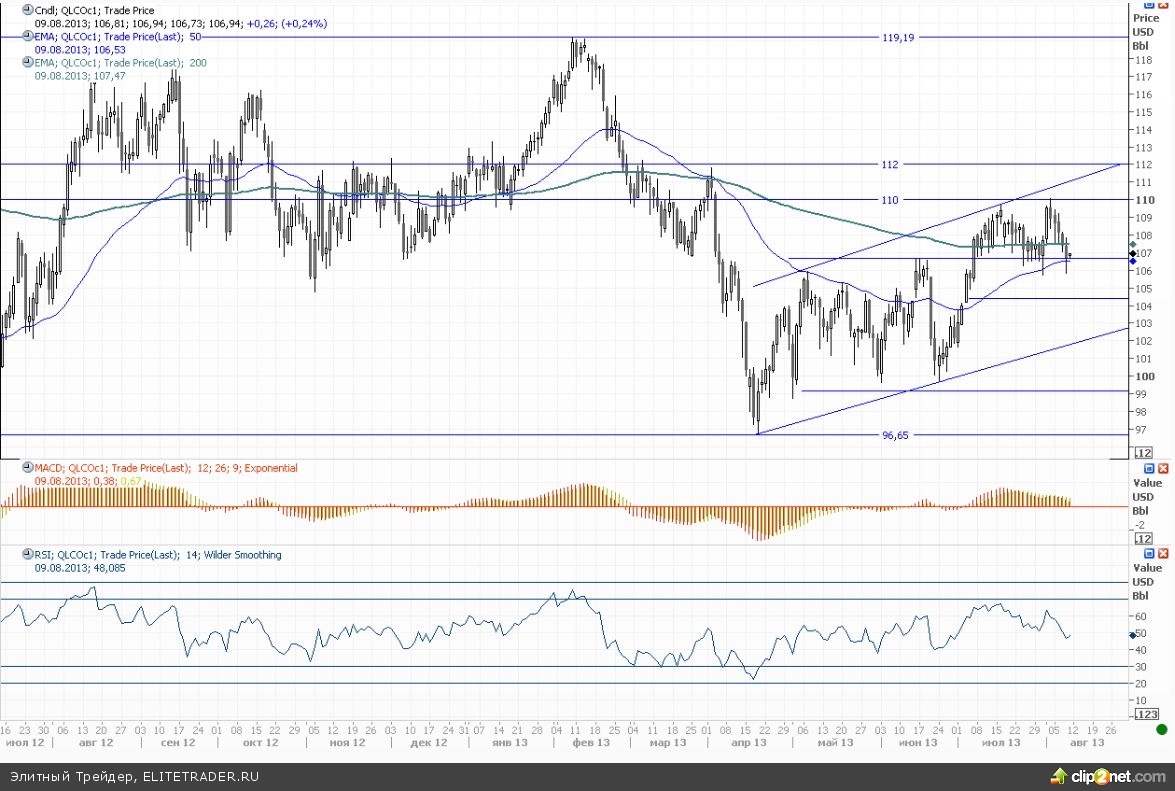Click the clock icon beside Cndl series
Image resolution: width=1175 pixels, height=791 pixels.
[x=27, y=10]
